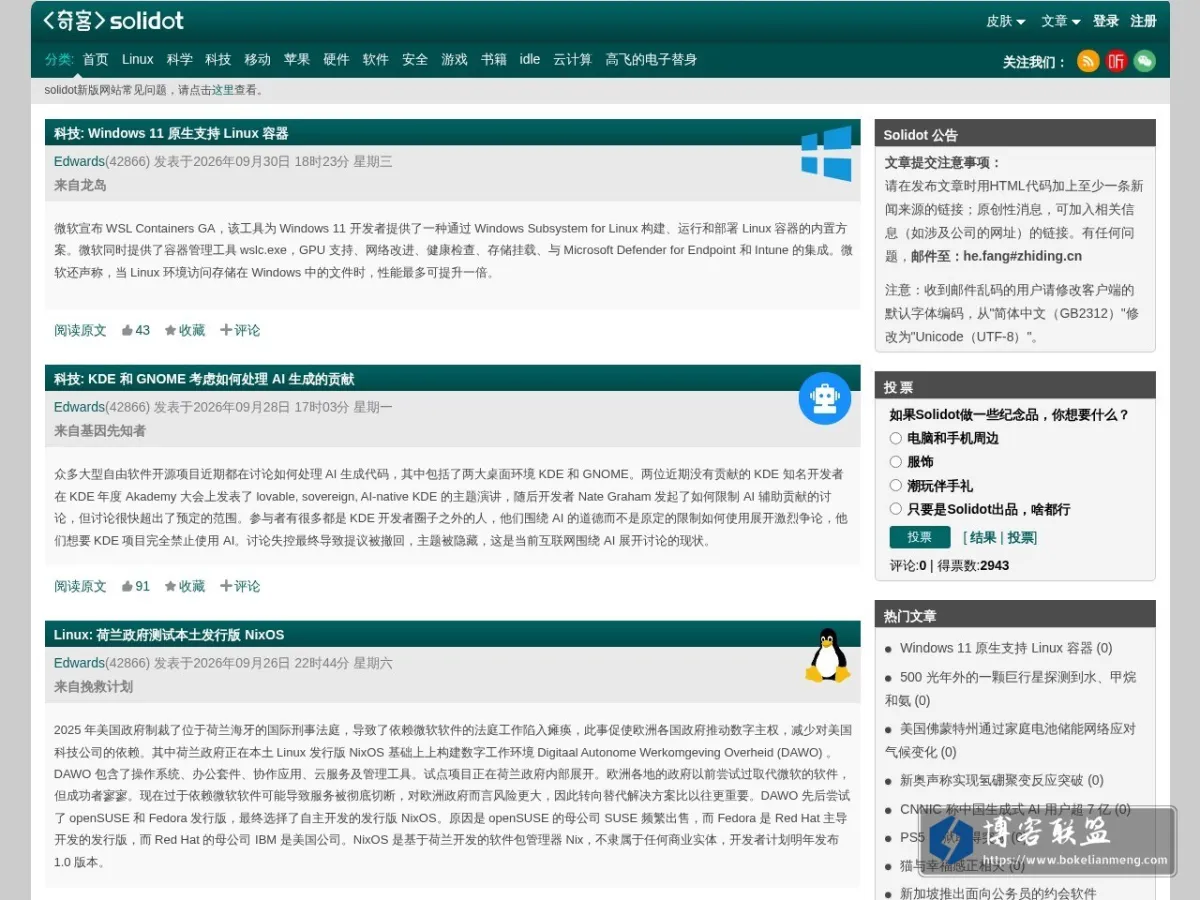The width and height of the screenshot is (1200, 900).
Task: Open the 皮肤 dropdown menu
Action: click(x=1006, y=21)
